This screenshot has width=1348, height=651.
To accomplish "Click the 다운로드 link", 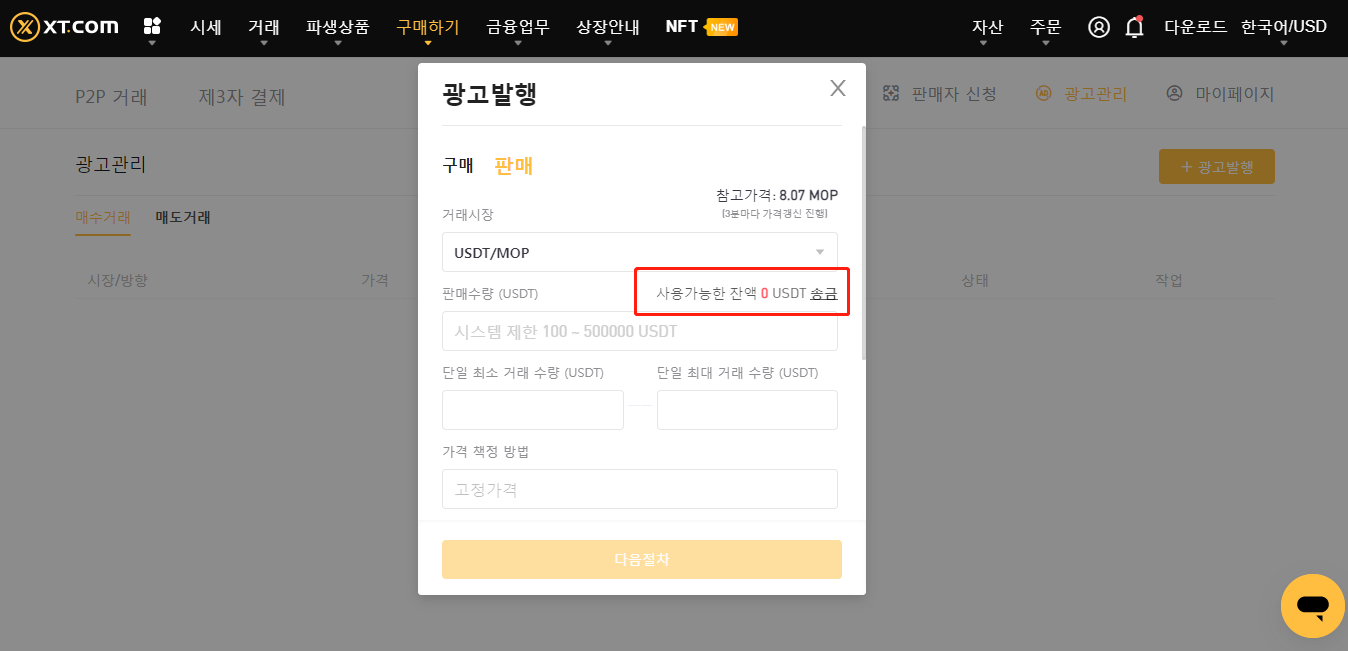I will coord(1196,27).
